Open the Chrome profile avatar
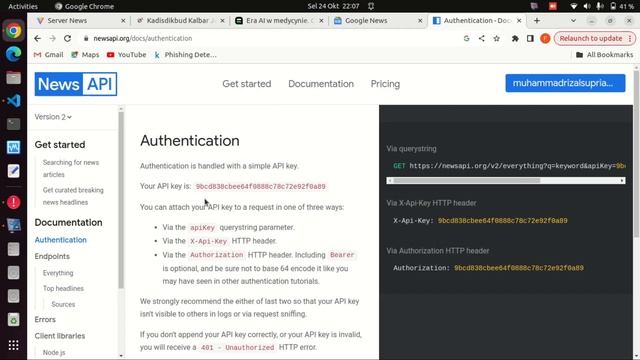The width and height of the screenshot is (640, 360). click(x=545, y=38)
